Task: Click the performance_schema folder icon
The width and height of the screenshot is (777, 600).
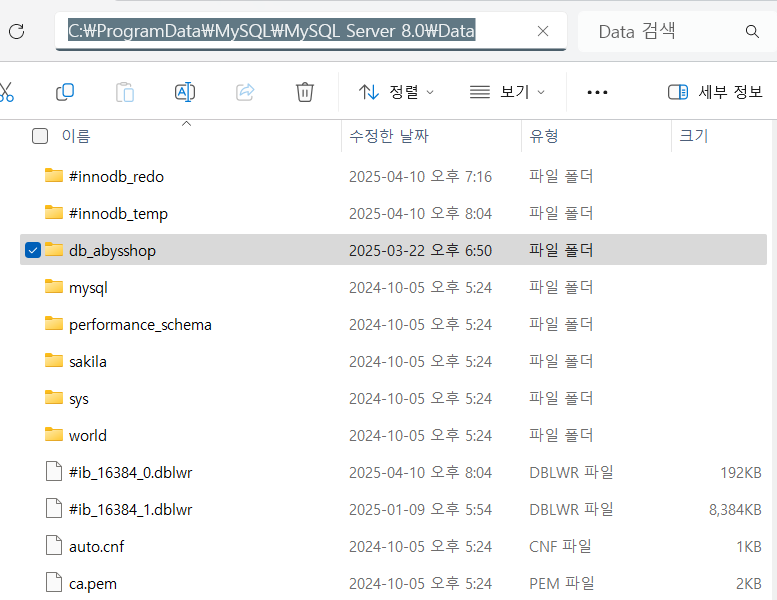Action: (54, 324)
